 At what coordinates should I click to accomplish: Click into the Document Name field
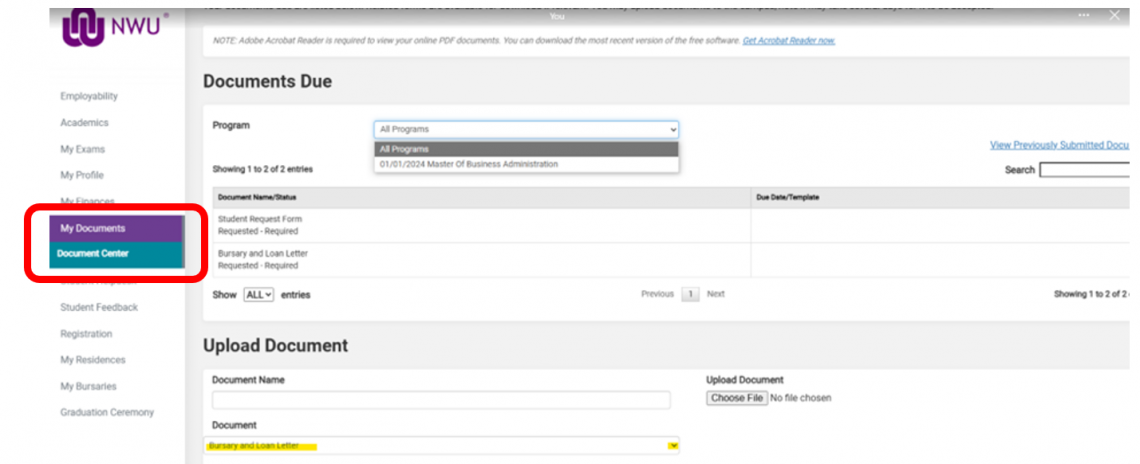click(441, 400)
